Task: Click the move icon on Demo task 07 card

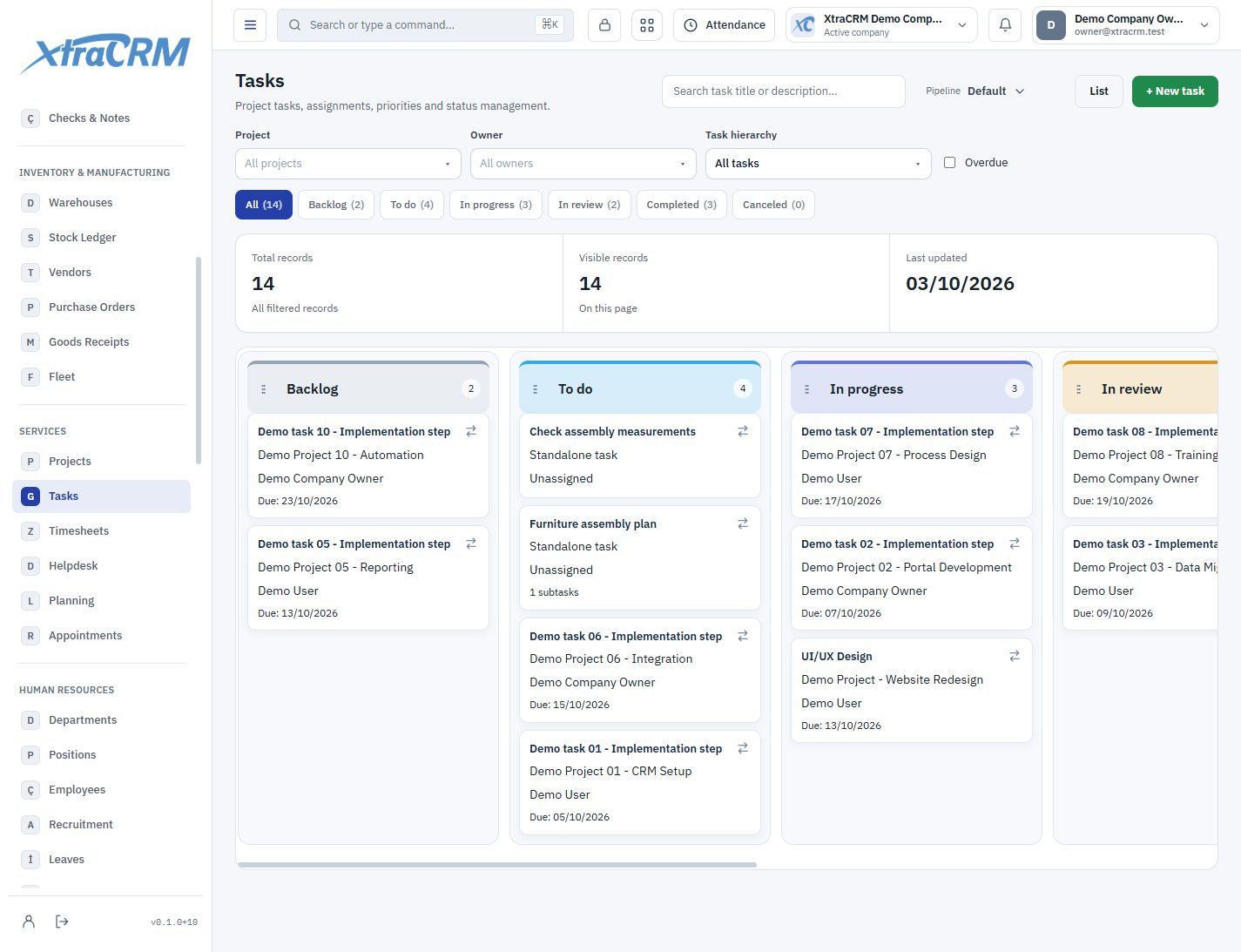Action: pyautogui.click(x=1015, y=431)
